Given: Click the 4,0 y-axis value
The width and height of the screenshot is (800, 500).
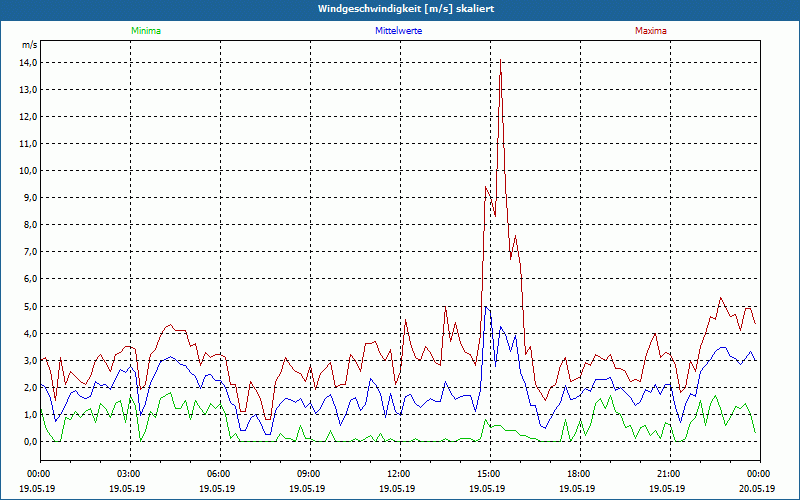Looking at the screenshot, I should coord(30,334).
